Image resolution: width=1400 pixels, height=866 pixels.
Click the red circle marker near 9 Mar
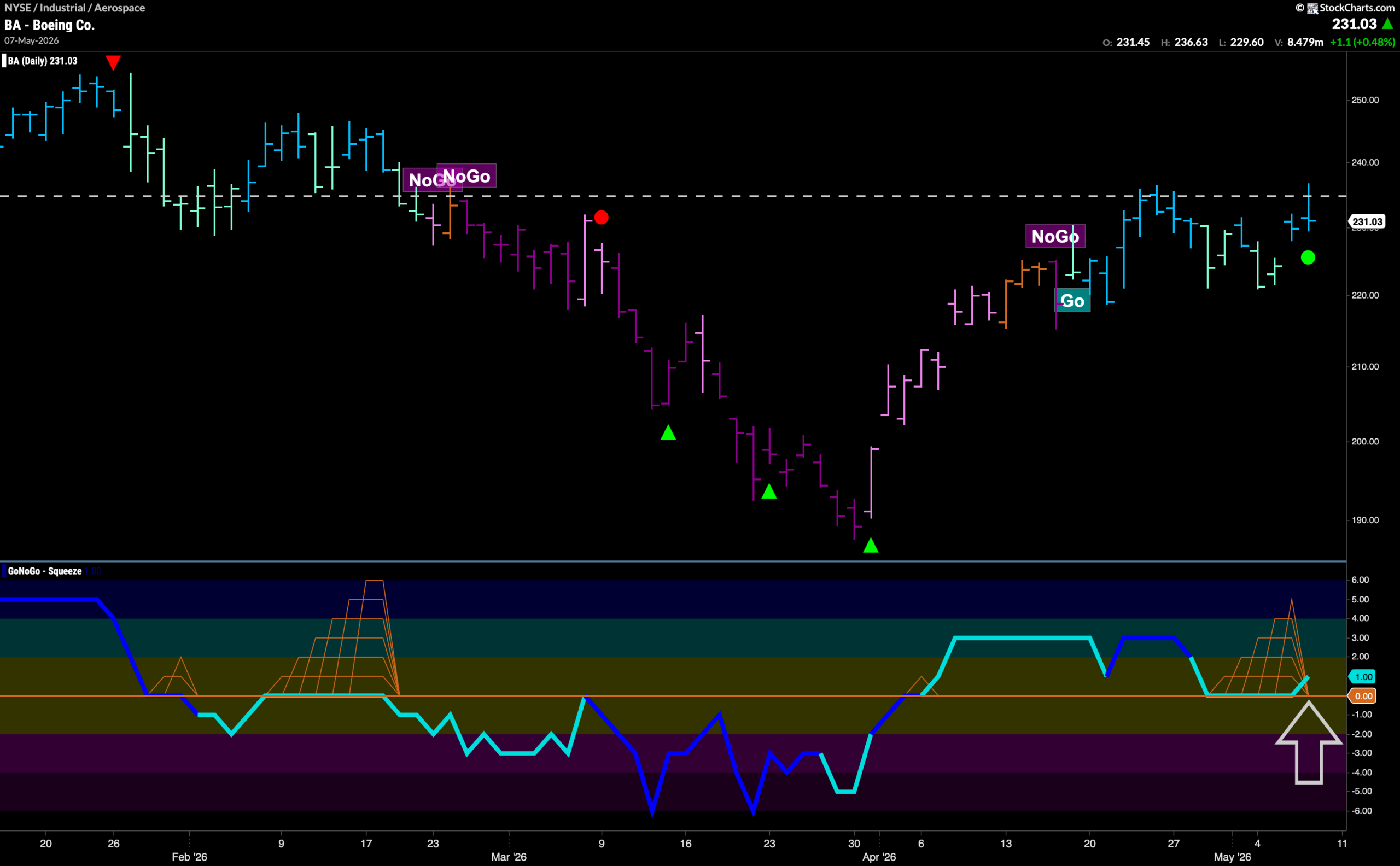[x=601, y=218]
